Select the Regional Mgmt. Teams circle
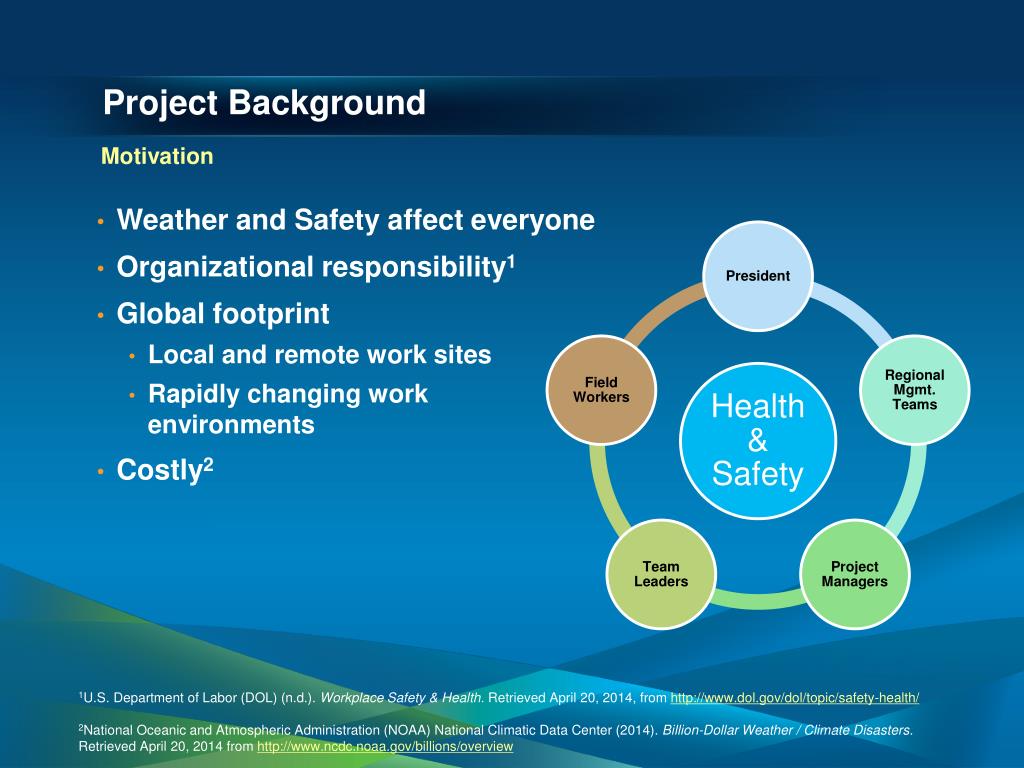Screen dimensions: 1024x768 [914, 390]
